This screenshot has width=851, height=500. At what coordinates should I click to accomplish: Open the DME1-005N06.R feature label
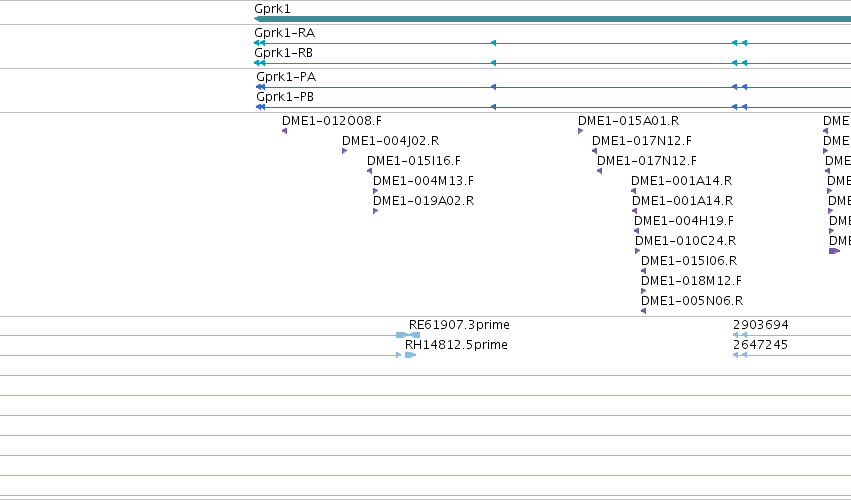pos(692,301)
